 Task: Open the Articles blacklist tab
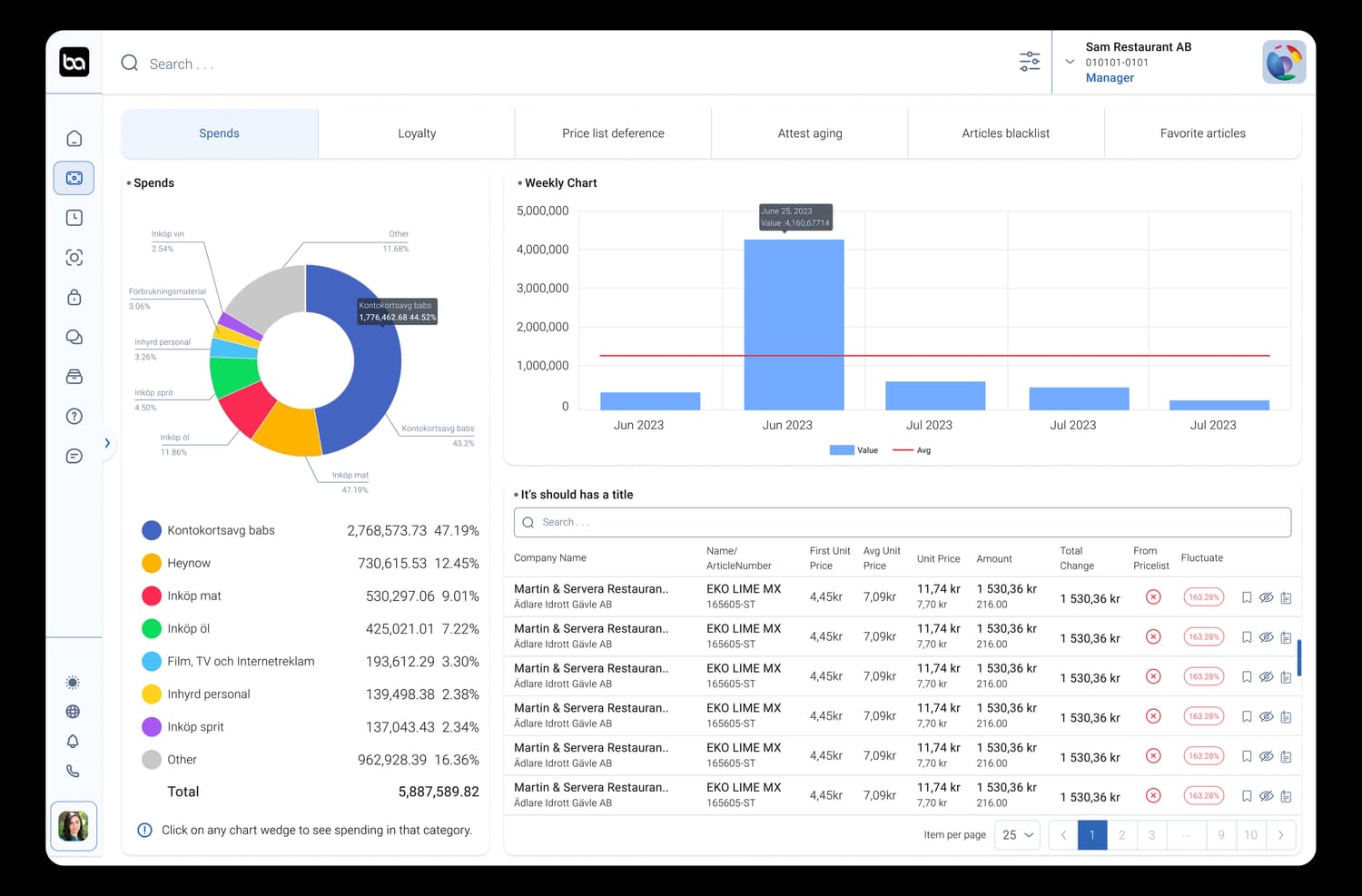[x=1005, y=133]
